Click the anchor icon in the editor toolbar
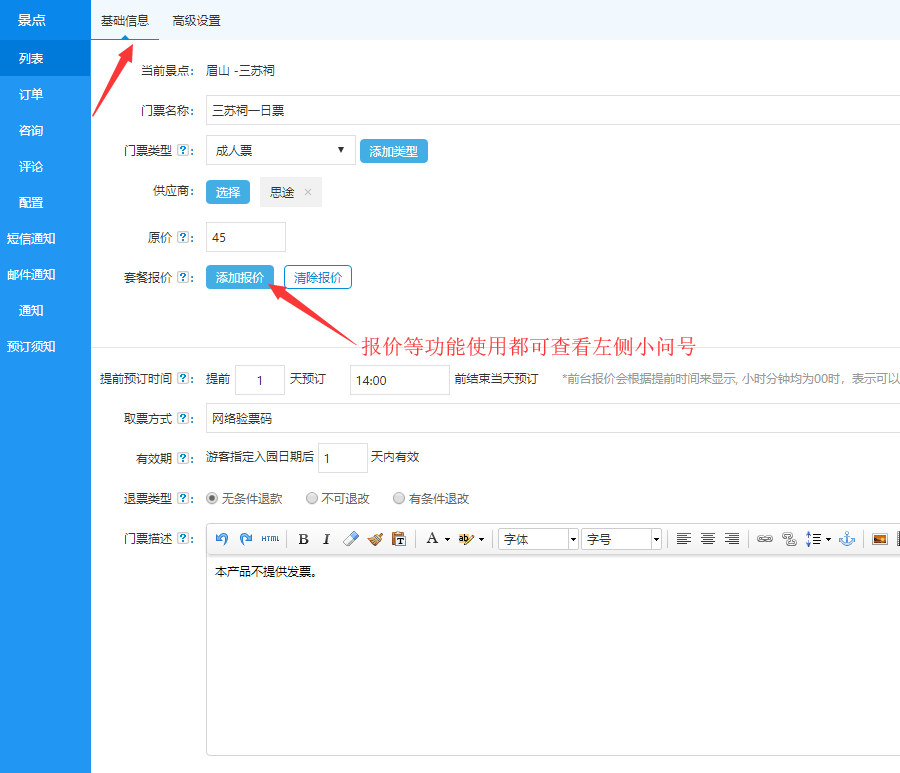900x773 pixels. coord(847,539)
